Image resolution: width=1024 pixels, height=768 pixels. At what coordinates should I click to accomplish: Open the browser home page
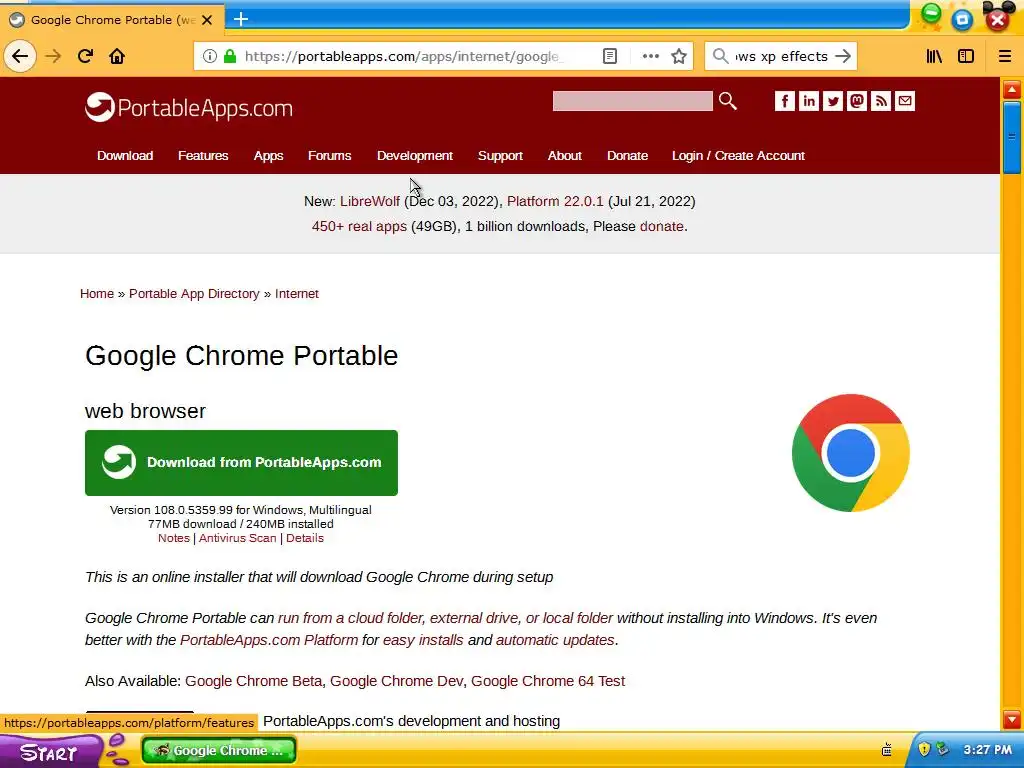[117, 56]
